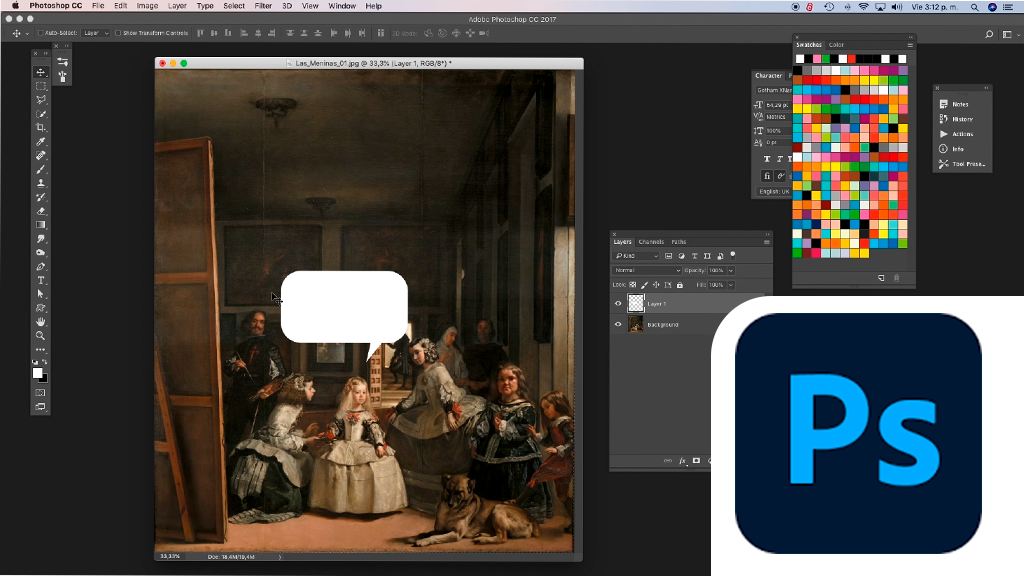Click the add layer style fx icon

point(683,461)
